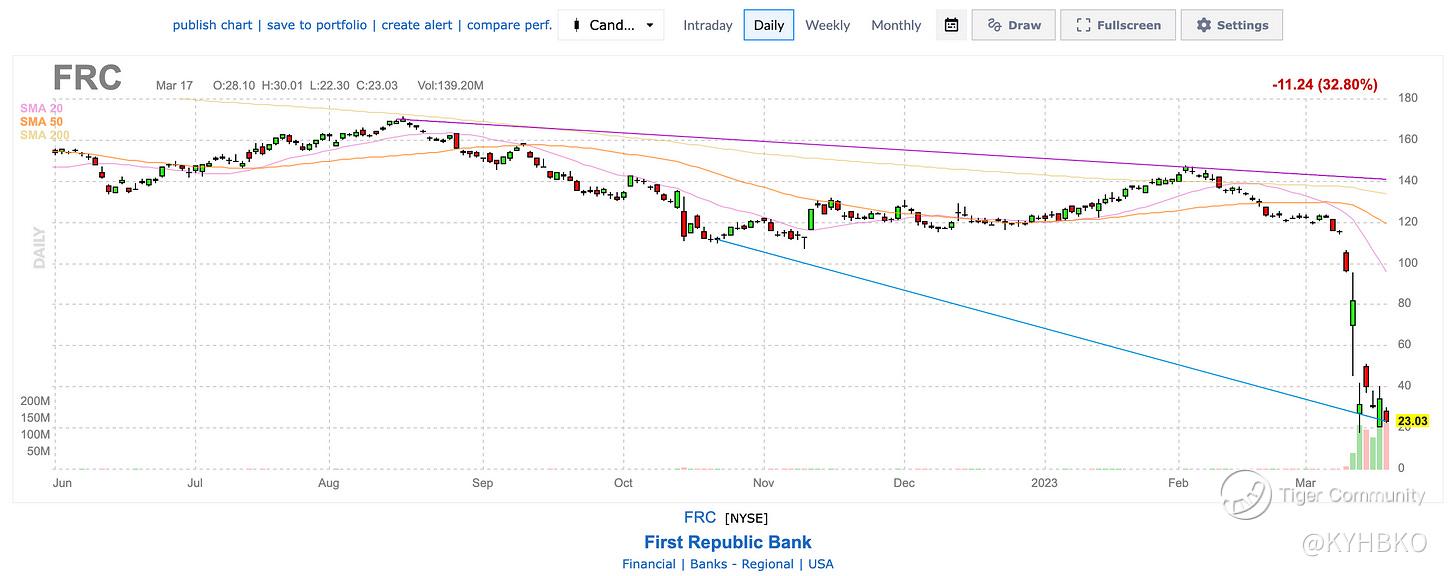Click the 200M volume axis label
The height and width of the screenshot is (576, 1456).
(x=35, y=401)
